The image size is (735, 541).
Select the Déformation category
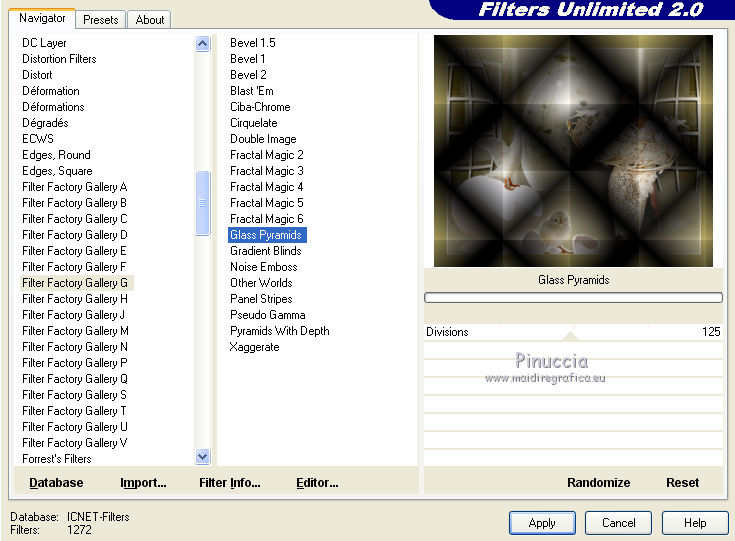(x=51, y=90)
